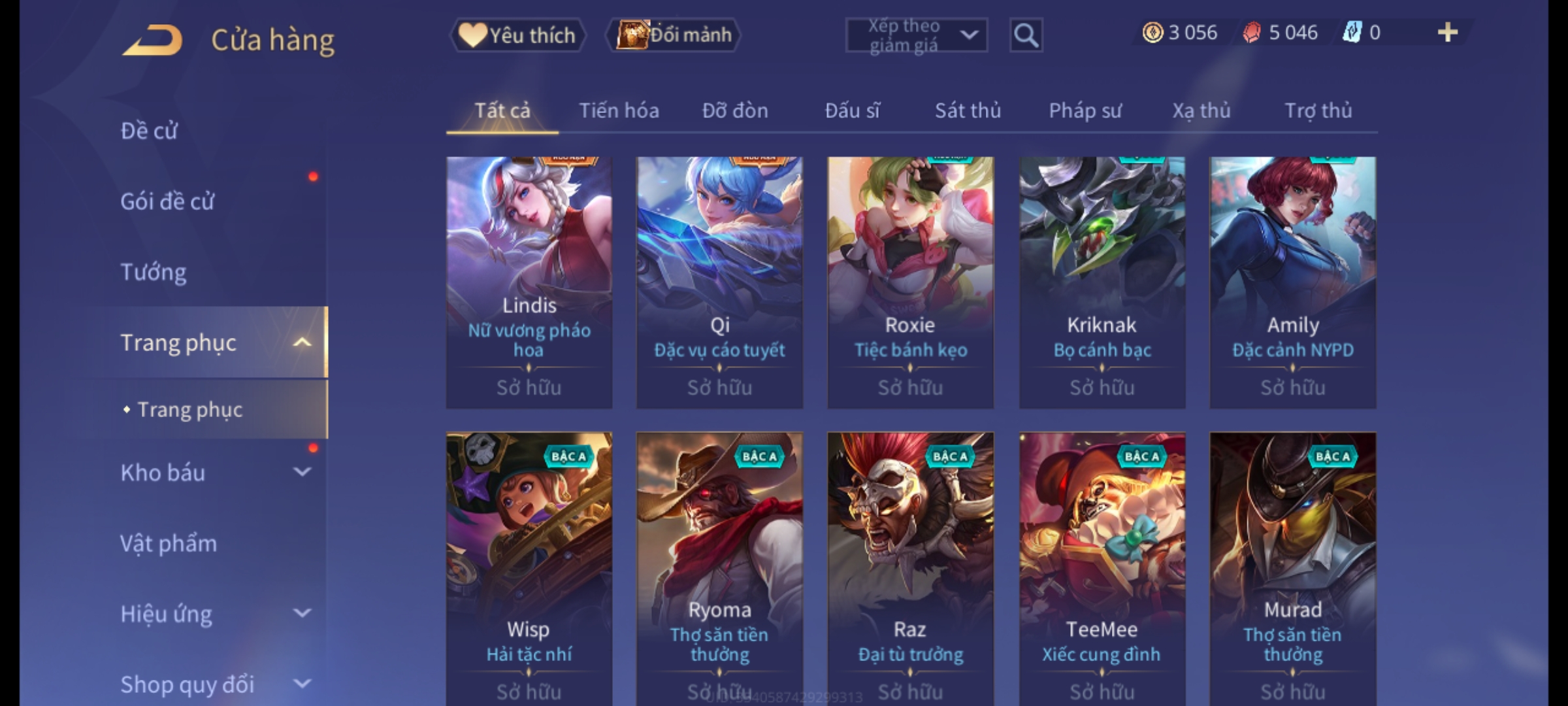Expand the Kho báu sidebar section

pos(302,472)
